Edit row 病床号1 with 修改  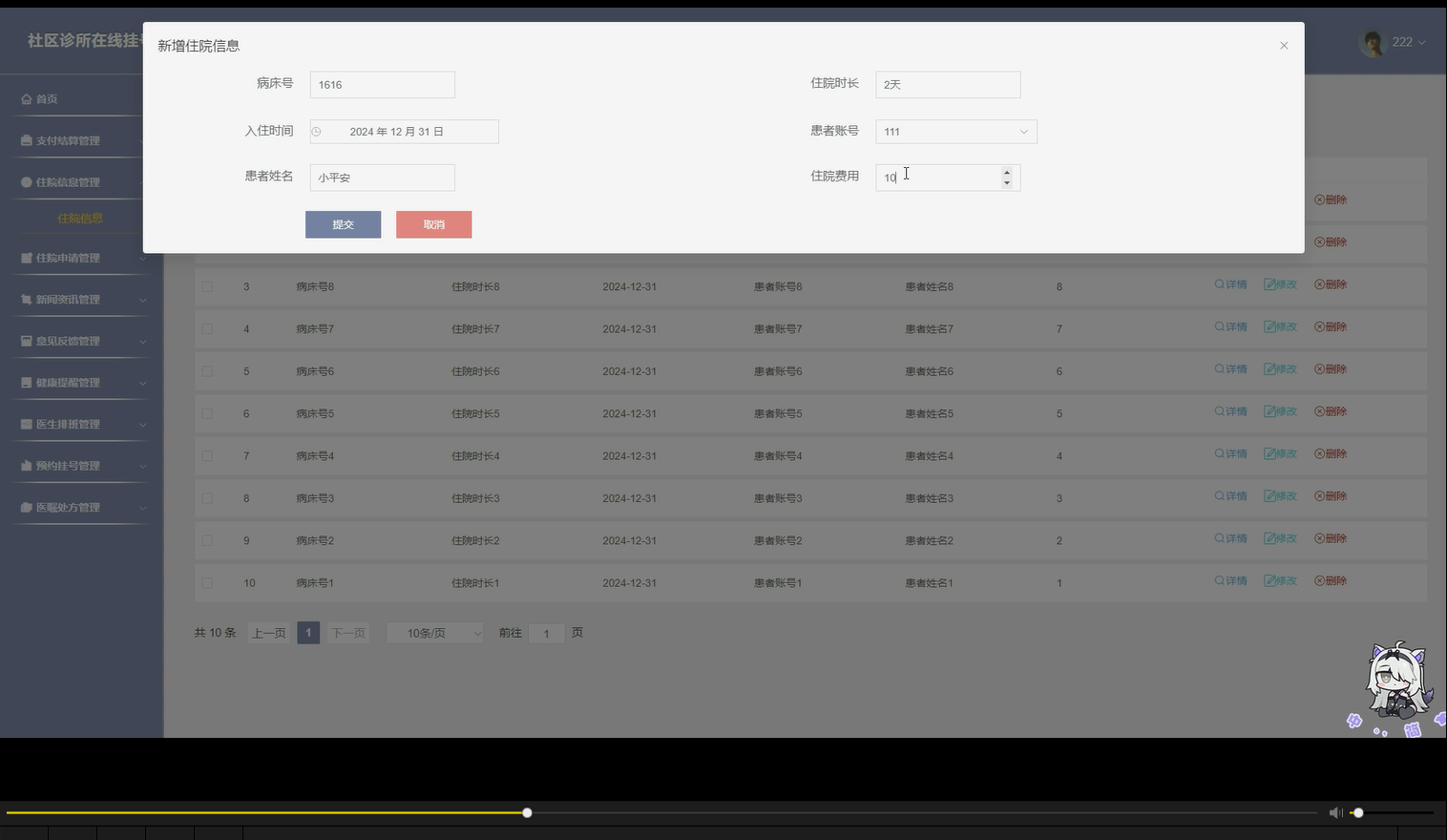(1281, 580)
